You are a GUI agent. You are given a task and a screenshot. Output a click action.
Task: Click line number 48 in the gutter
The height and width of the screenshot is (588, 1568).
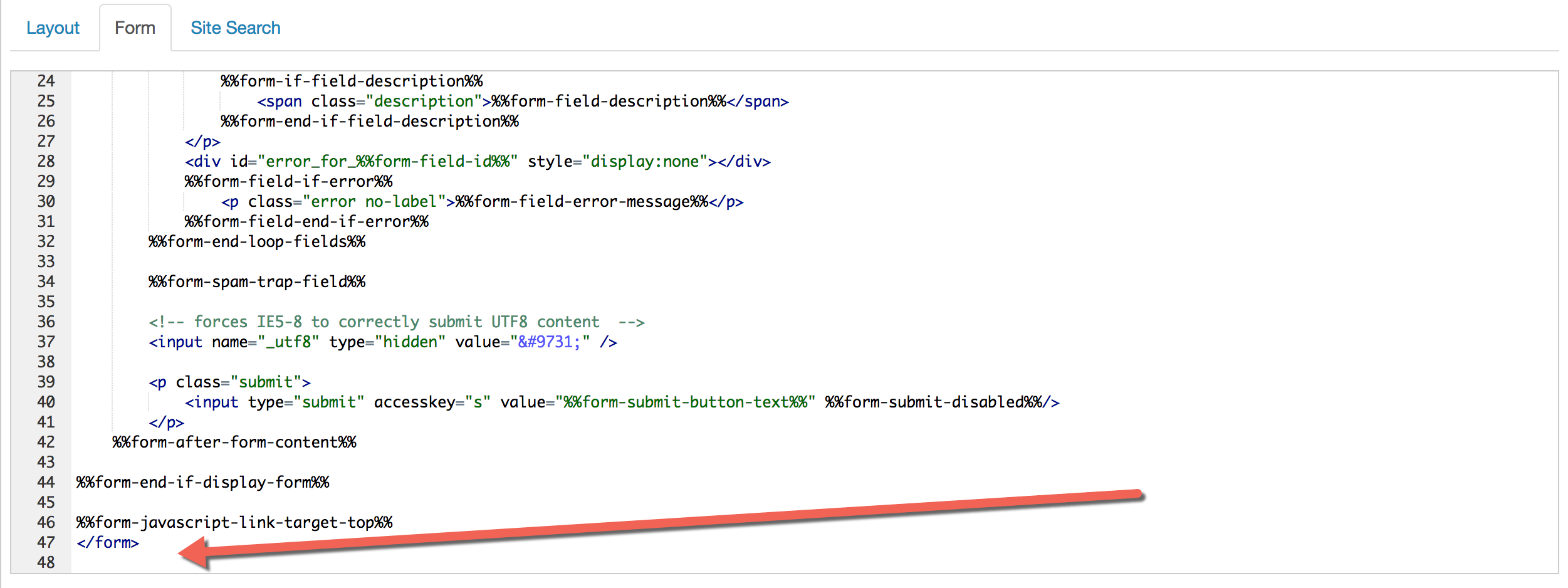(46, 562)
